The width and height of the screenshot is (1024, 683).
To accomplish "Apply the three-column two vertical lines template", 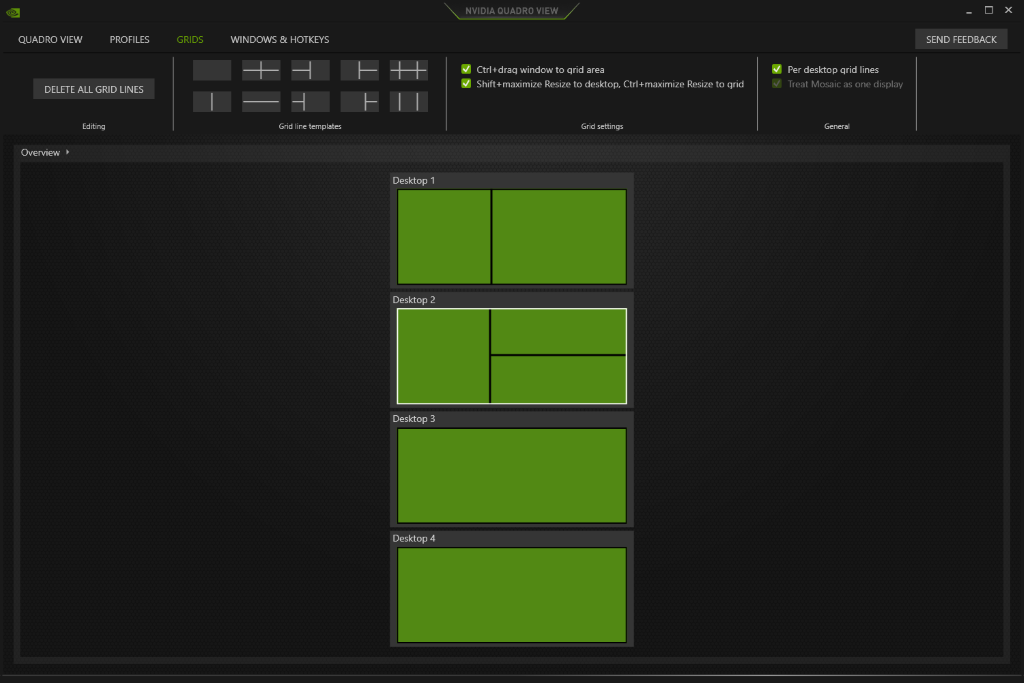I will pos(409,101).
